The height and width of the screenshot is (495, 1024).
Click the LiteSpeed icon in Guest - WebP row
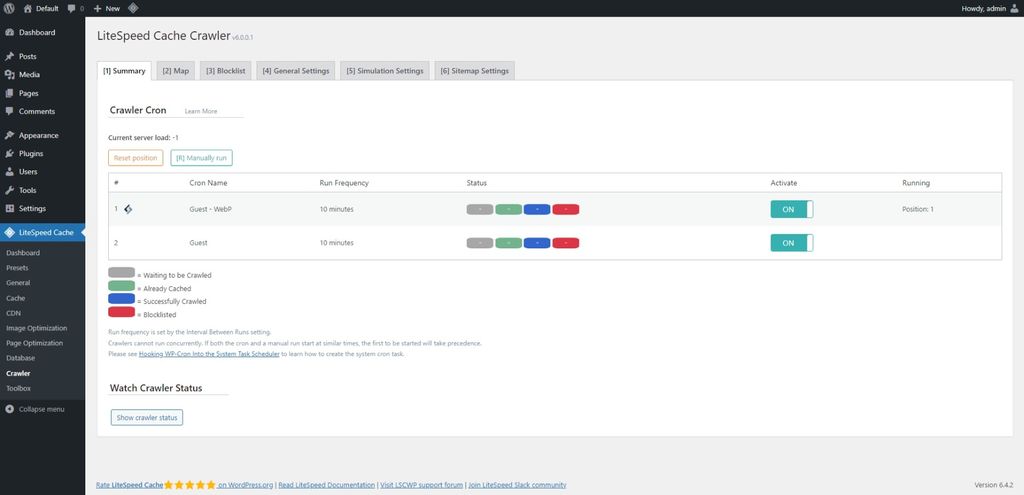128,209
